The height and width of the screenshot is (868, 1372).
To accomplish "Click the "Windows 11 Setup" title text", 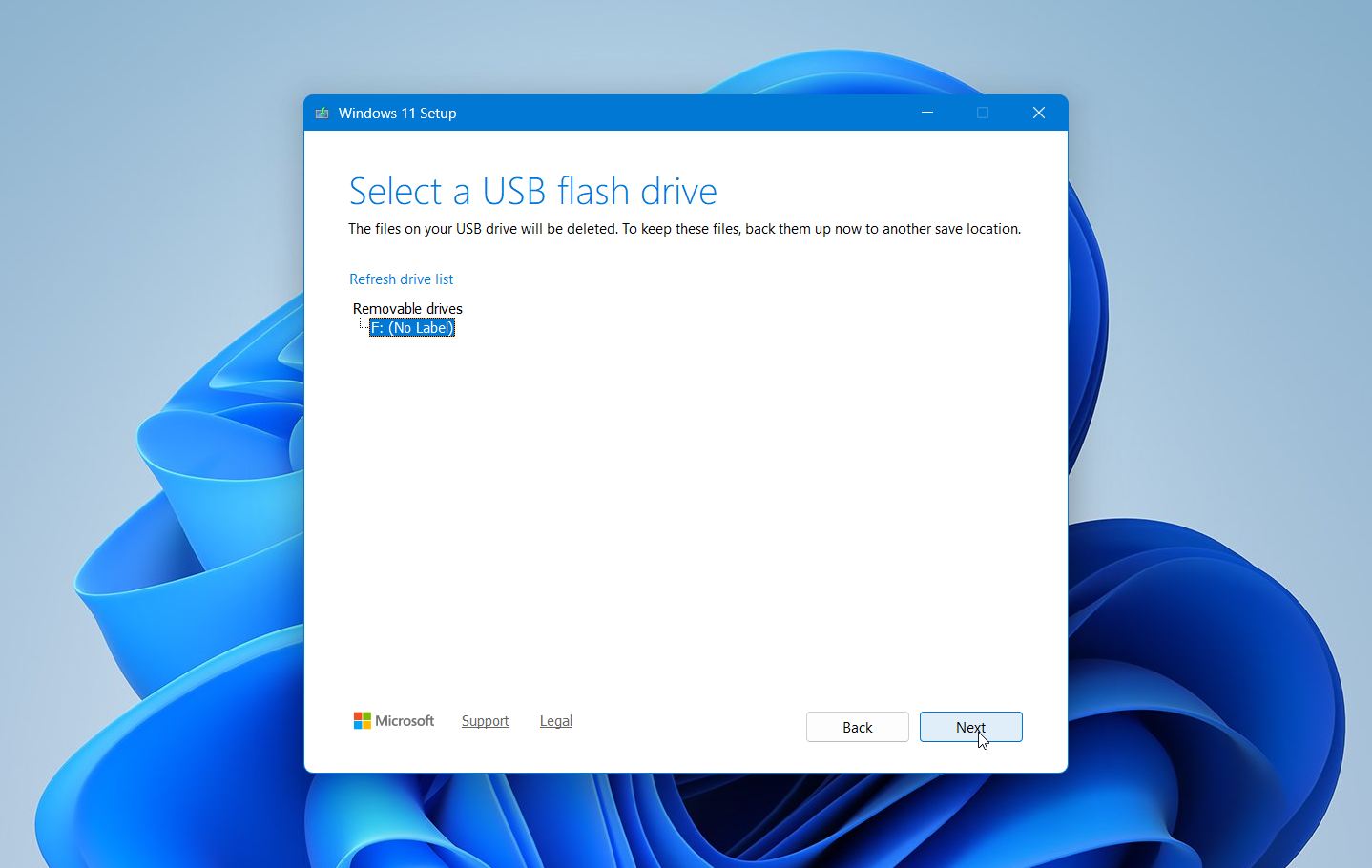I will (397, 113).
